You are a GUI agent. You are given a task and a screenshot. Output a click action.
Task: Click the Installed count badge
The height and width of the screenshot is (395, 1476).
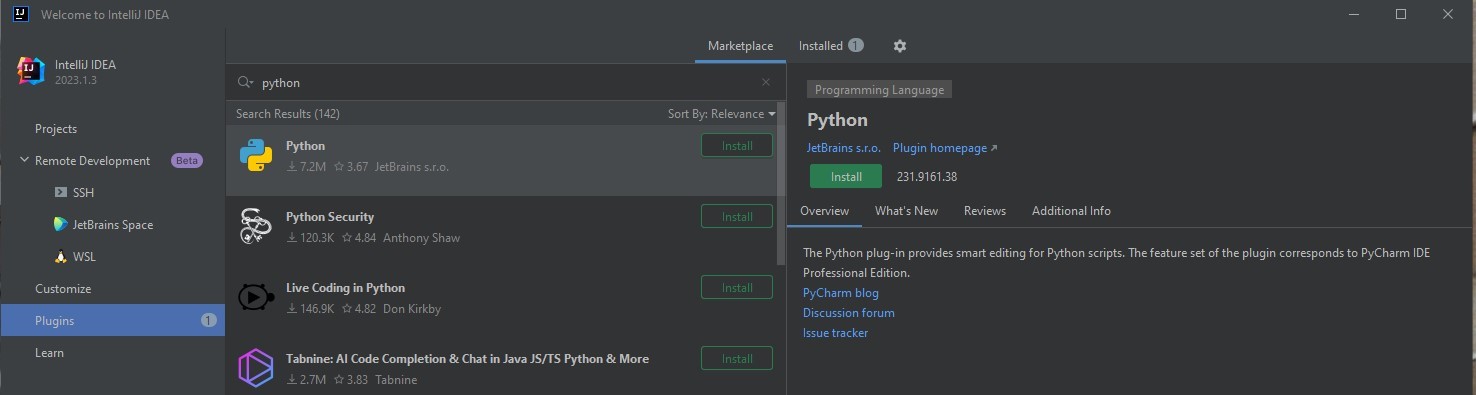tap(855, 45)
